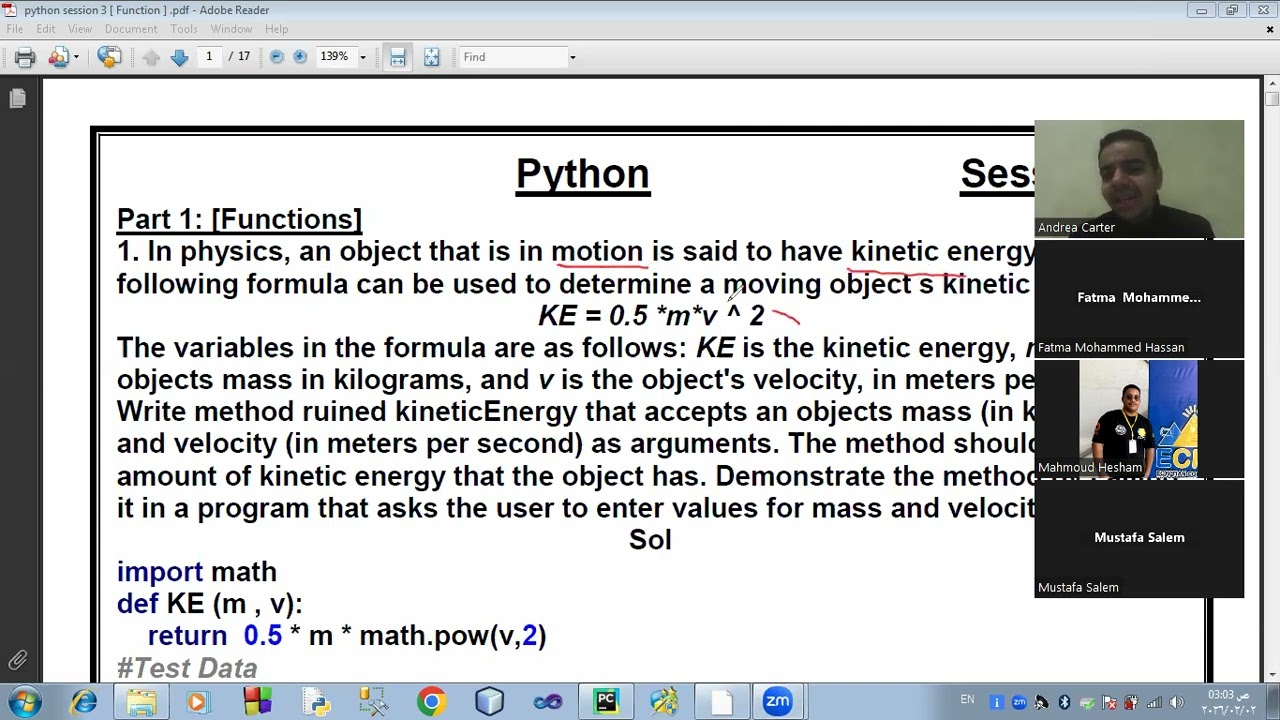
Task: Click the Action Center flag icon
Action: pos(1109,702)
